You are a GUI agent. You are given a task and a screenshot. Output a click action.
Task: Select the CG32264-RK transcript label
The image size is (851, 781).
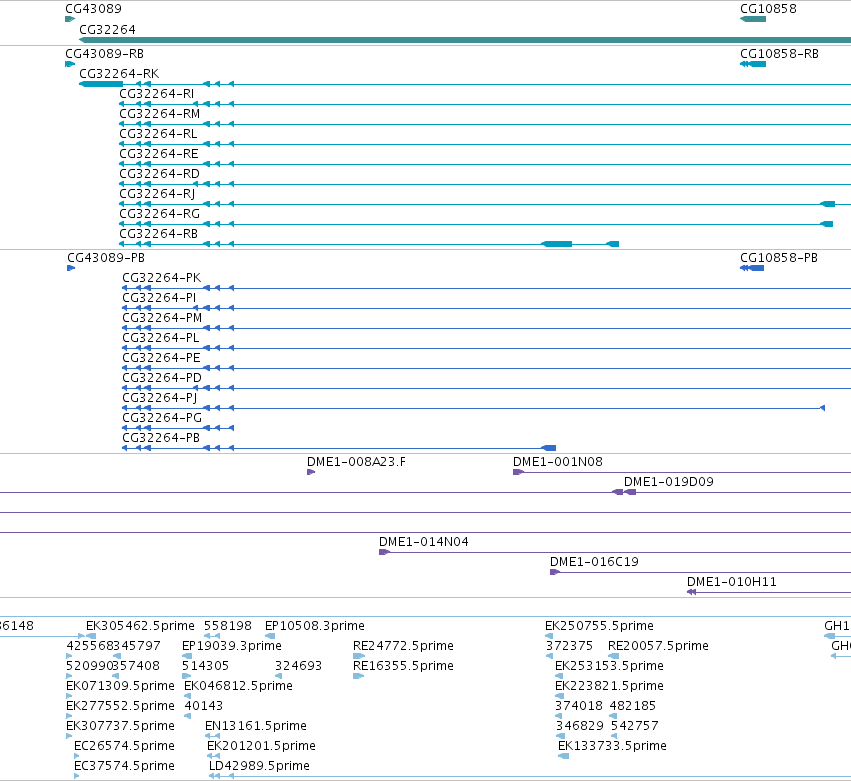click(x=119, y=74)
